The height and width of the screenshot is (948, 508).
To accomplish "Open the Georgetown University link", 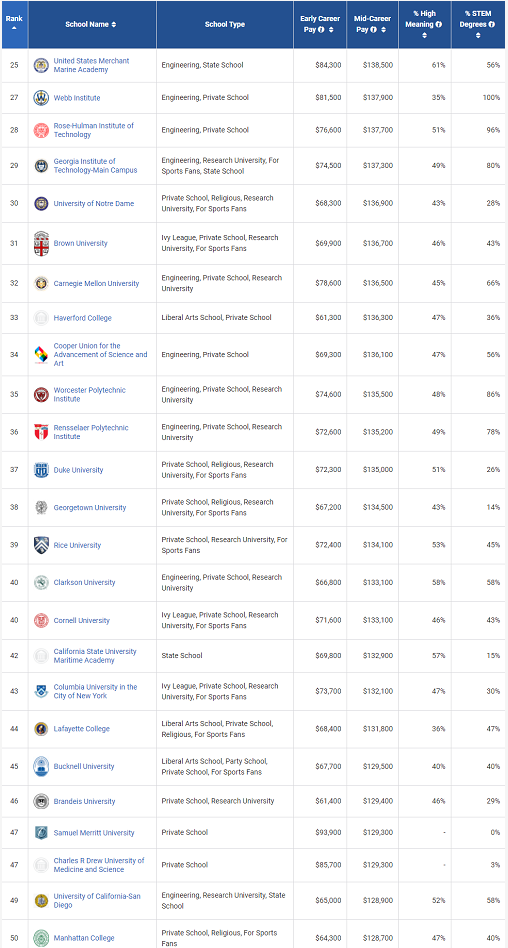I will (90, 508).
